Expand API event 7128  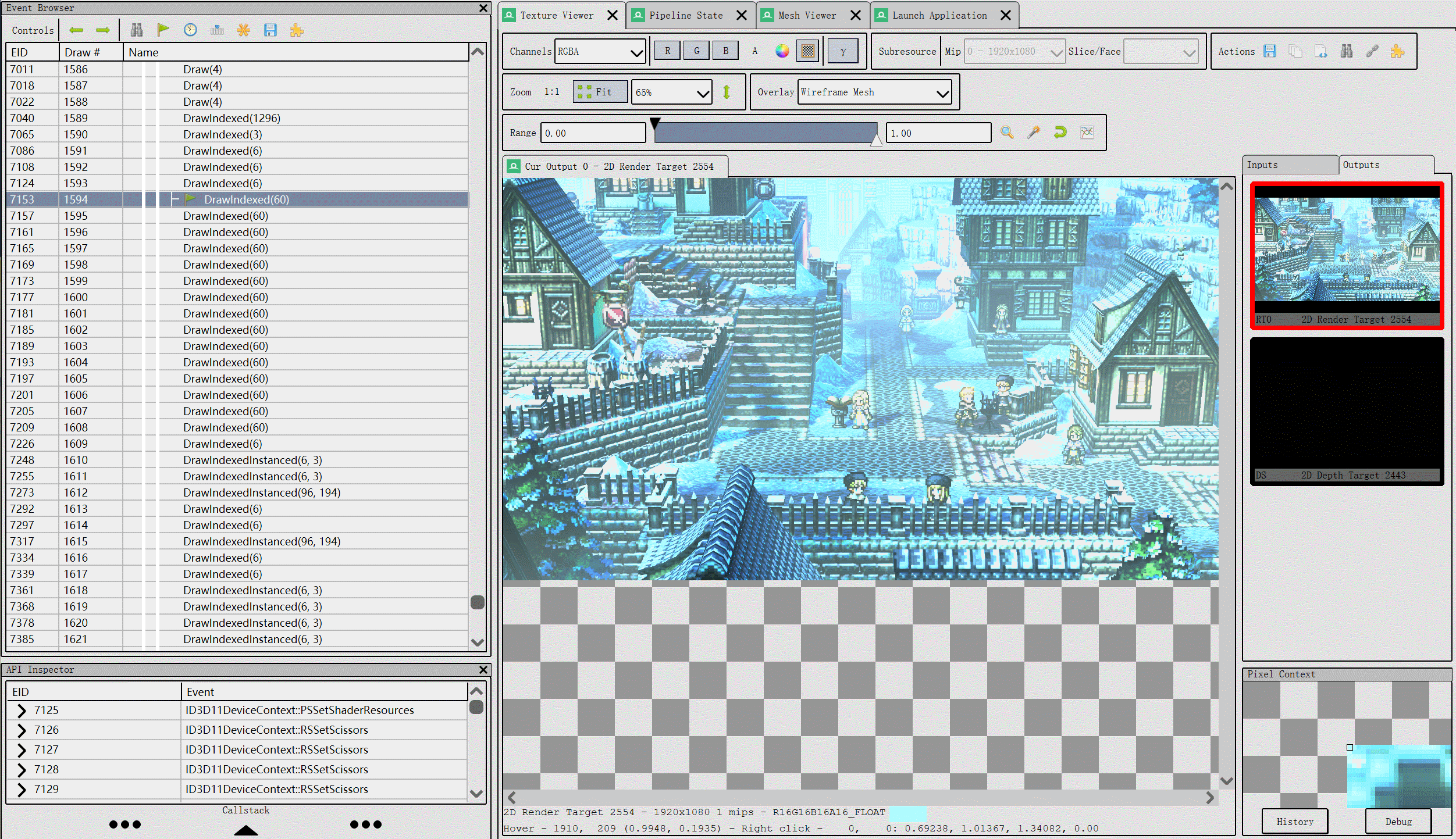(22, 770)
